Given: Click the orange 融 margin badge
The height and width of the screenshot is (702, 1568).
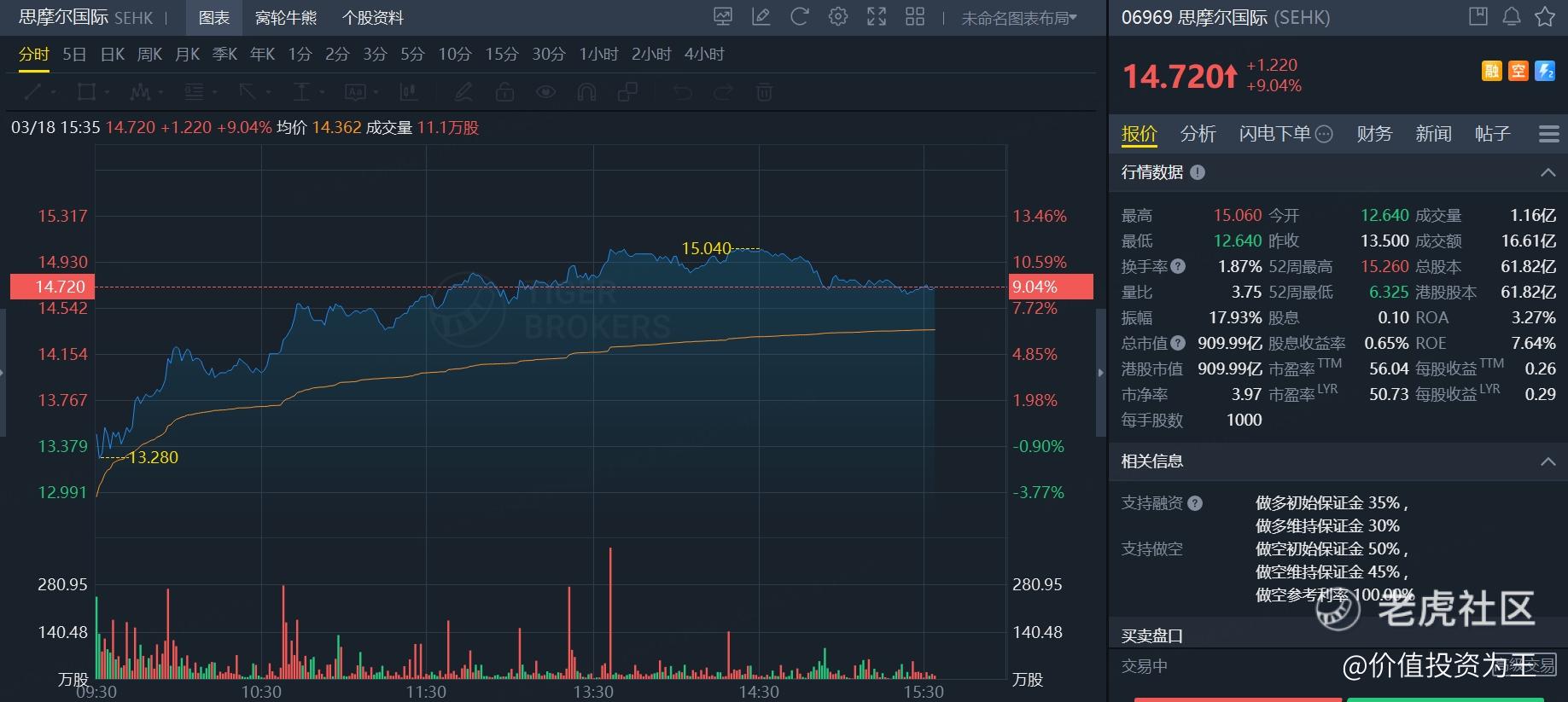Looking at the screenshot, I should pyautogui.click(x=1491, y=71).
